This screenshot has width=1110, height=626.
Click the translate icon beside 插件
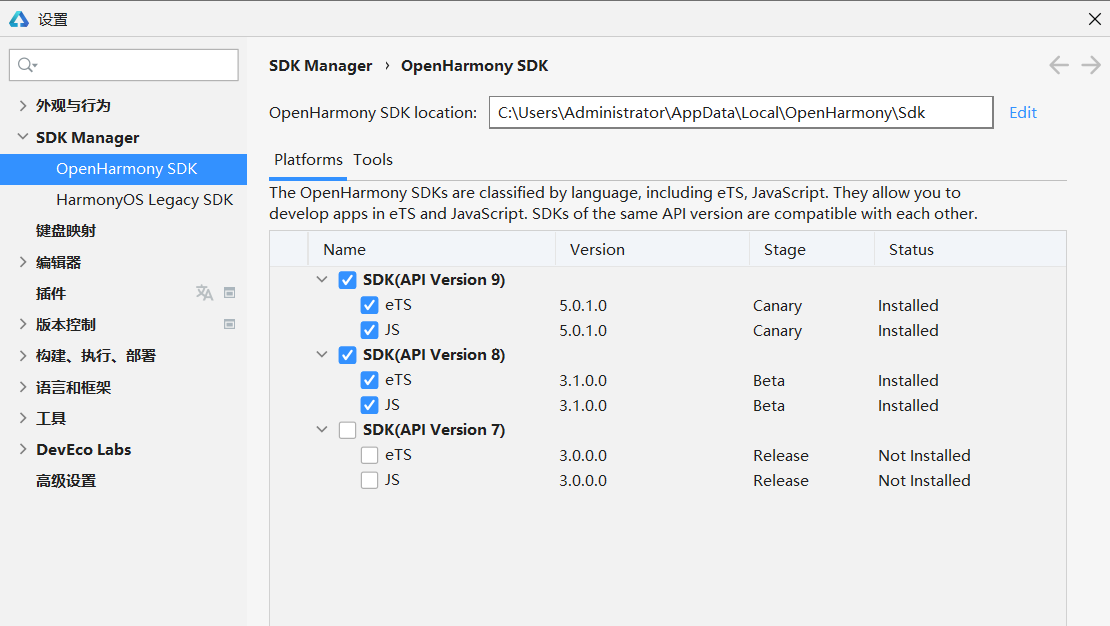click(x=205, y=292)
